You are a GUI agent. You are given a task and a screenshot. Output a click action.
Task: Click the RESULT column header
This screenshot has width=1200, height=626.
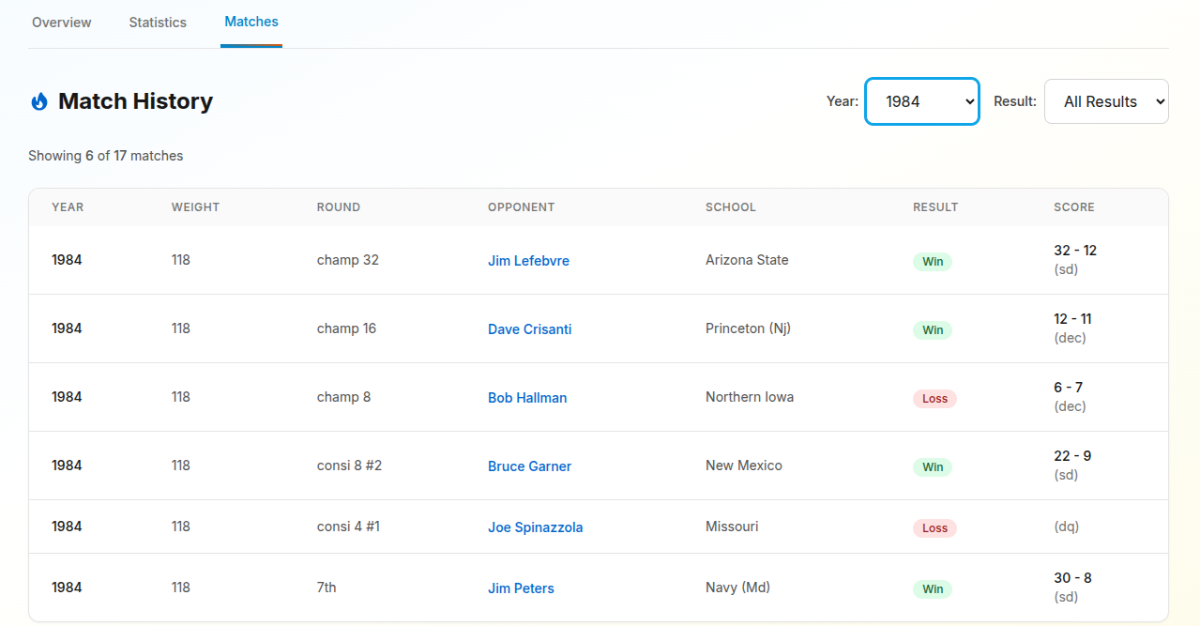[x=936, y=207]
